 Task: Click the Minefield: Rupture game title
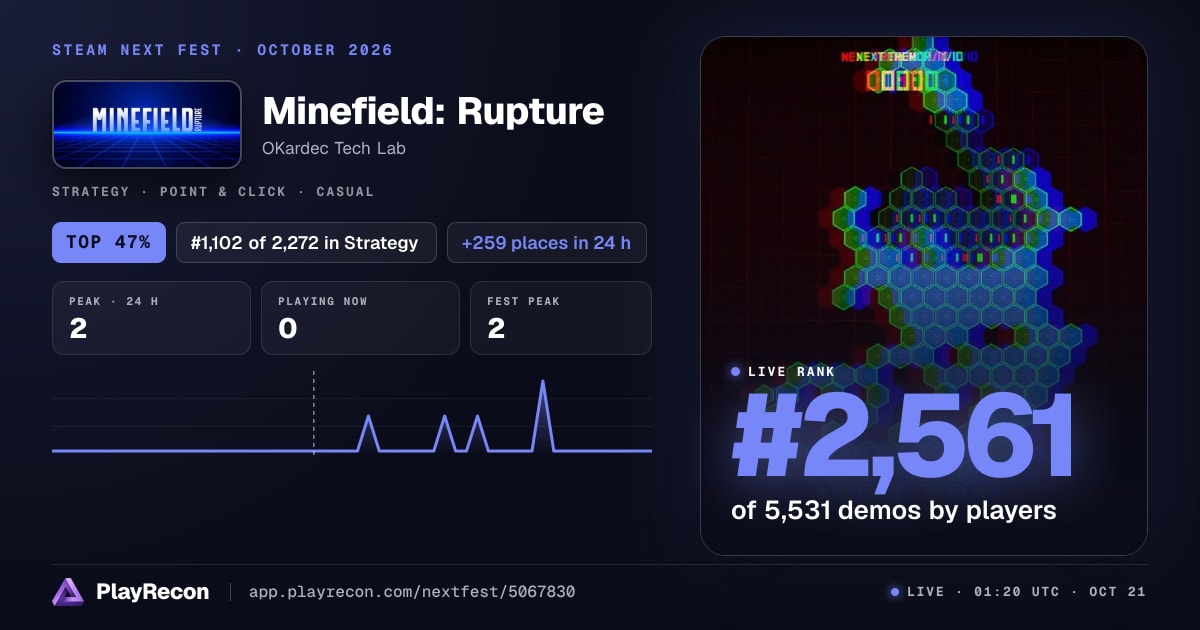(433, 111)
